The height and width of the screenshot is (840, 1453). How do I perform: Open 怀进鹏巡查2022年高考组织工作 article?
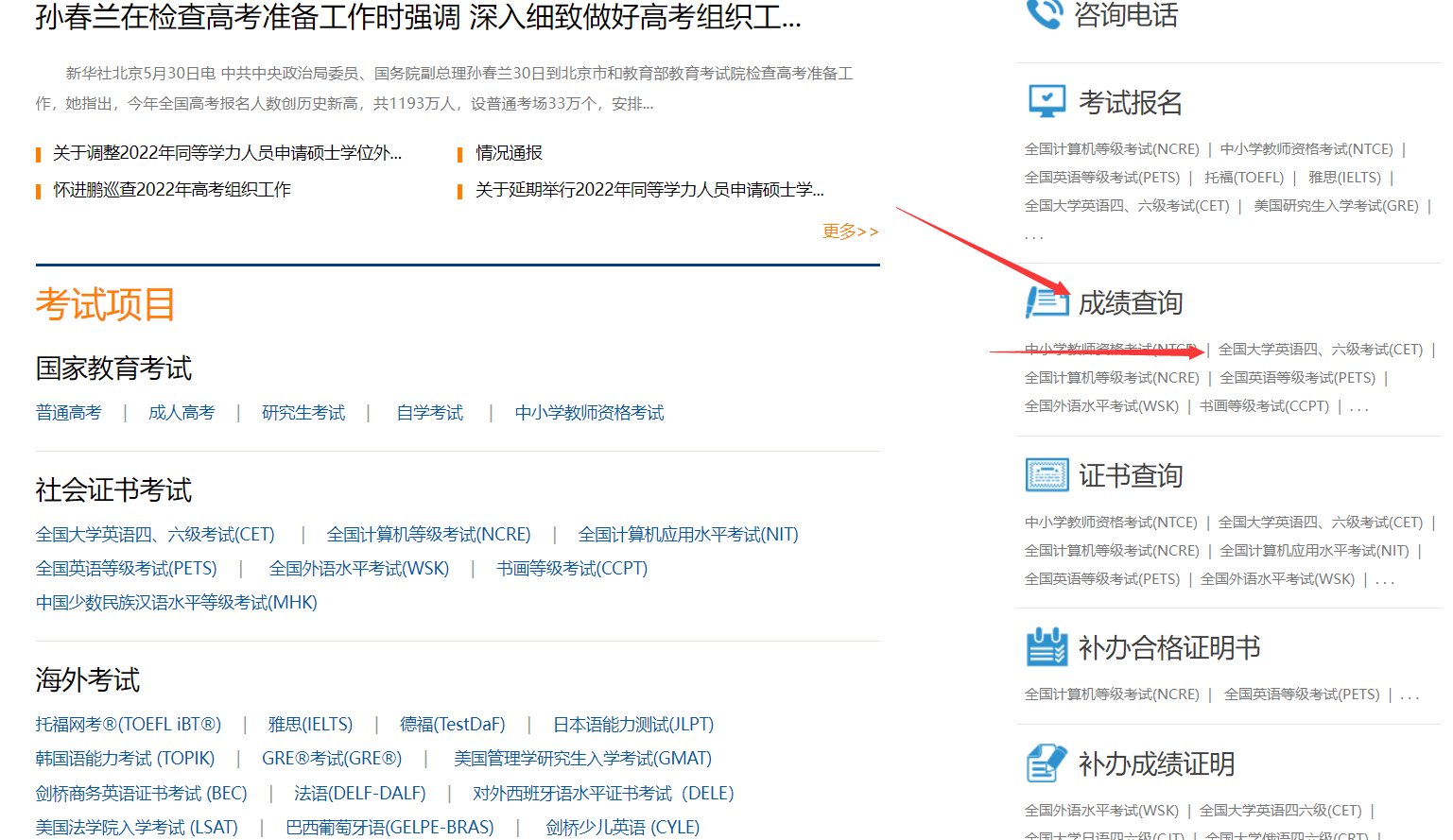[x=173, y=189]
